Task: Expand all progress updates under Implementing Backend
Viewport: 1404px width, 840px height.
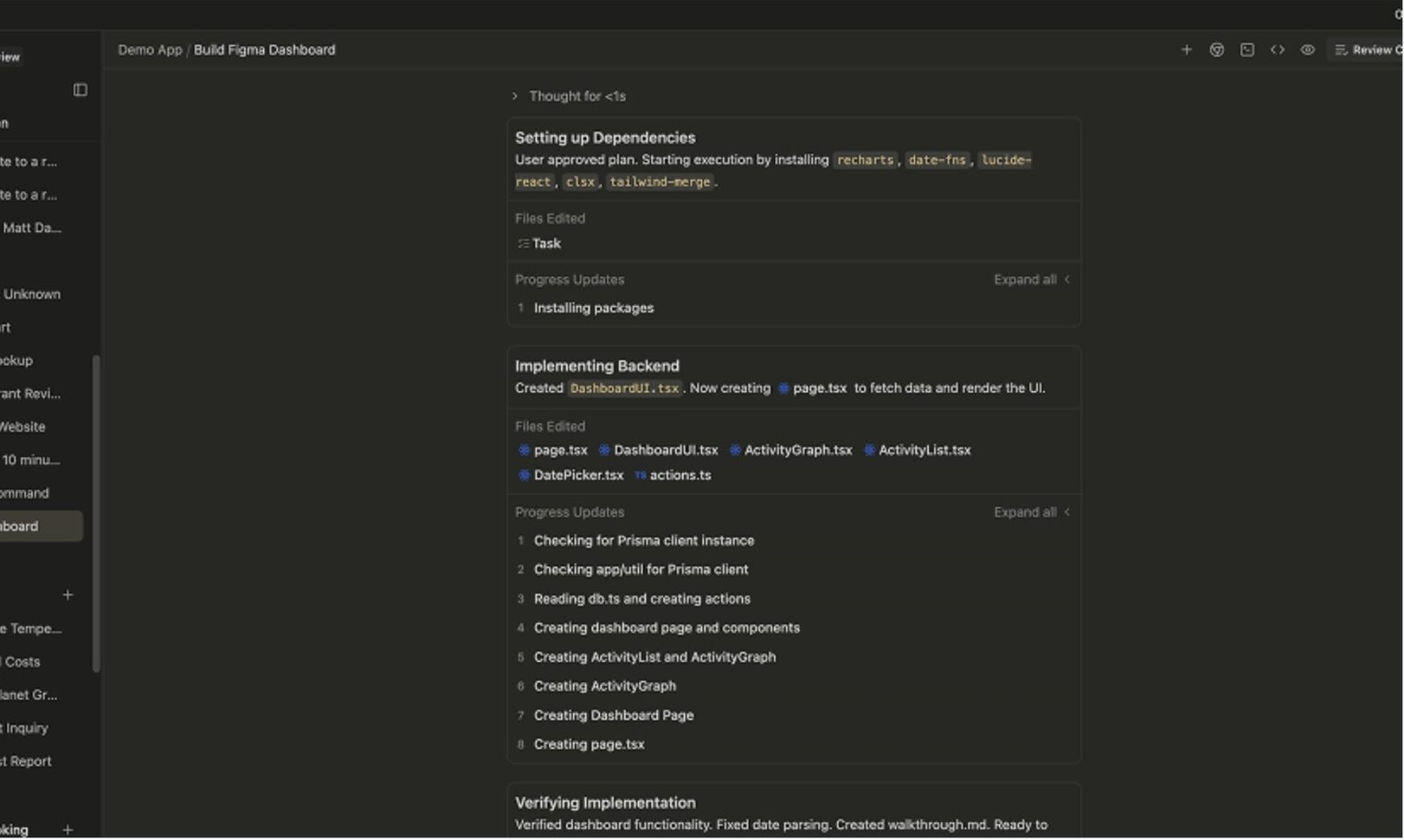Action: tap(1031, 513)
